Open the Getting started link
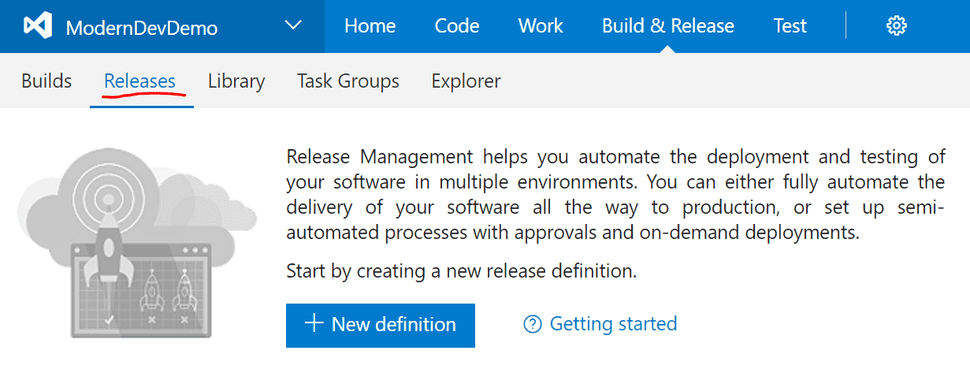 click(613, 323)
